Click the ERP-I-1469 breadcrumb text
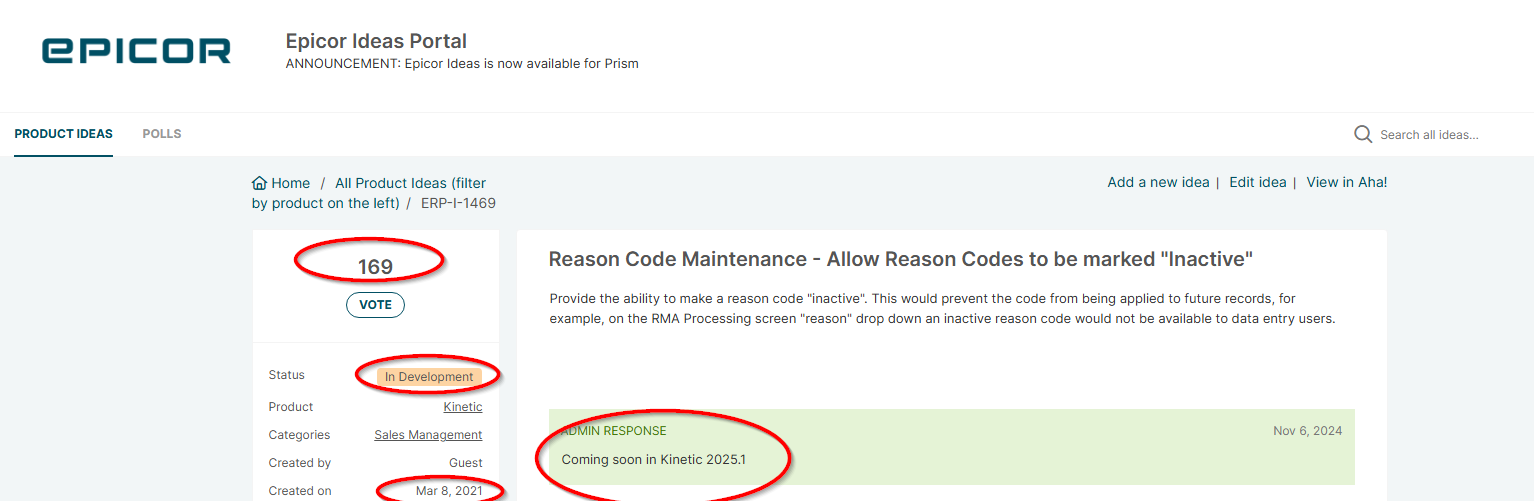 click(458, 203)
